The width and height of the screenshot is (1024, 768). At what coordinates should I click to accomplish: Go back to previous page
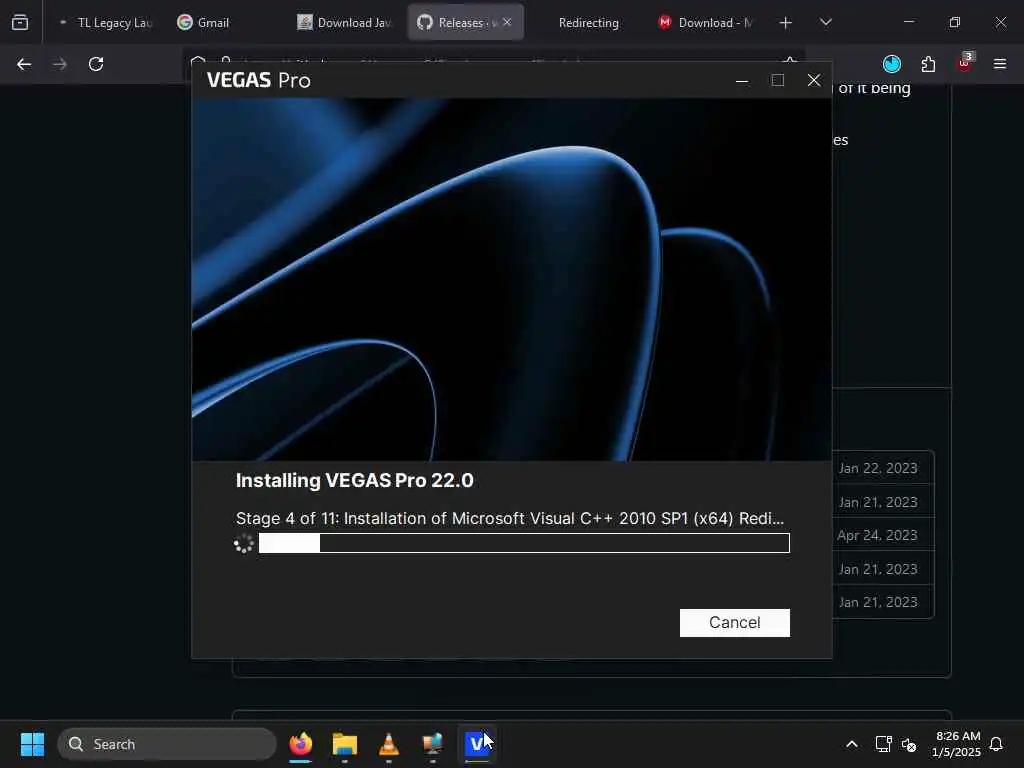click(x=24, y=64)
